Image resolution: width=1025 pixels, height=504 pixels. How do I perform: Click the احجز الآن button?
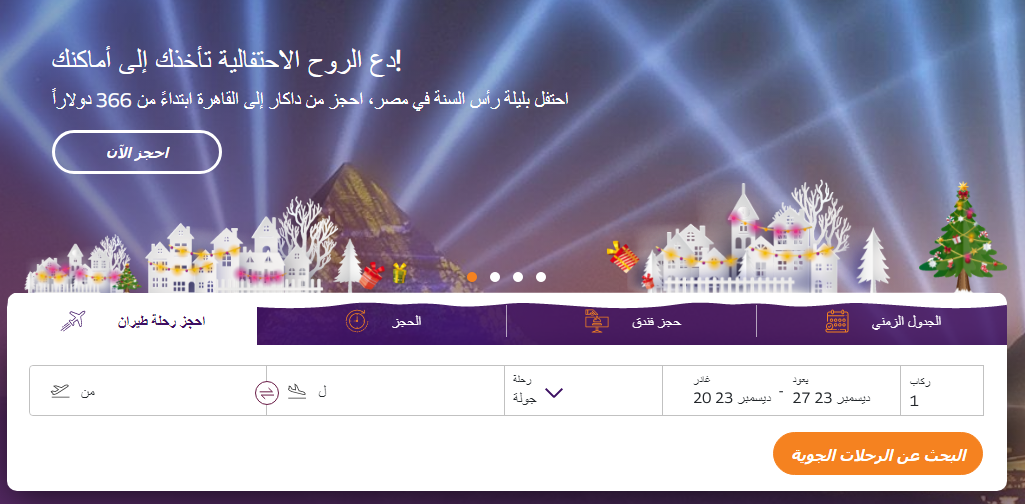137,152
